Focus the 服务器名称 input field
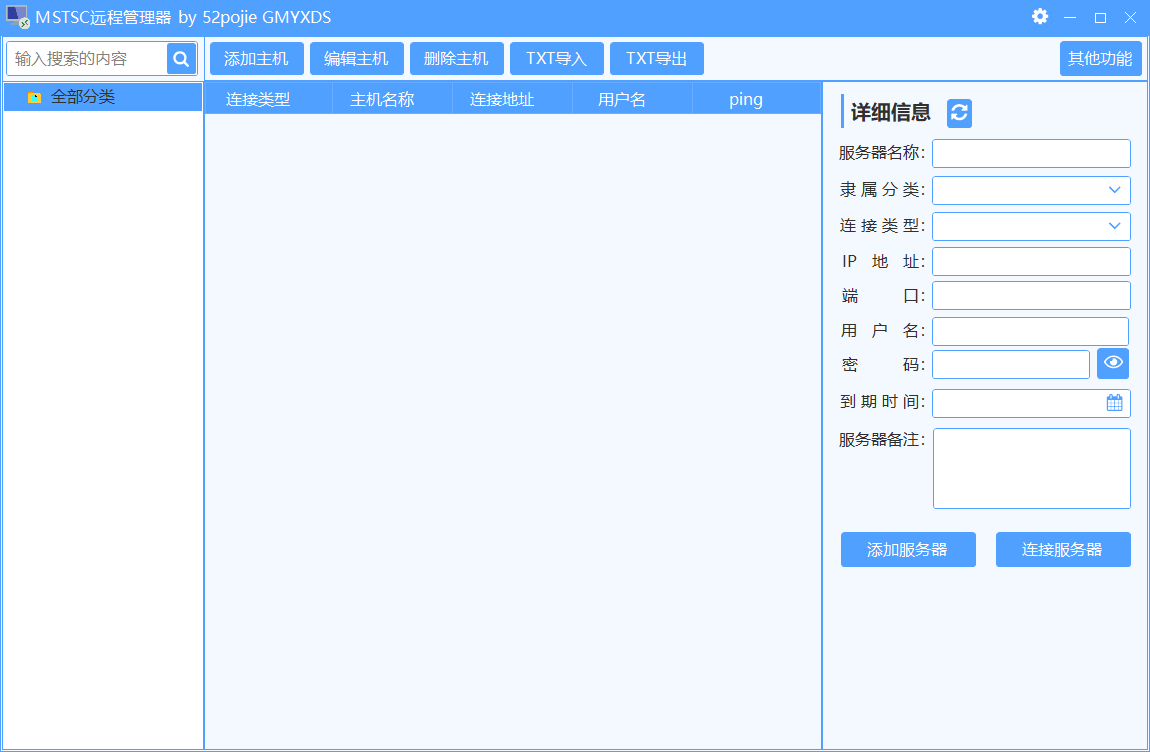1150x752 pixels. click(1031, 153)
